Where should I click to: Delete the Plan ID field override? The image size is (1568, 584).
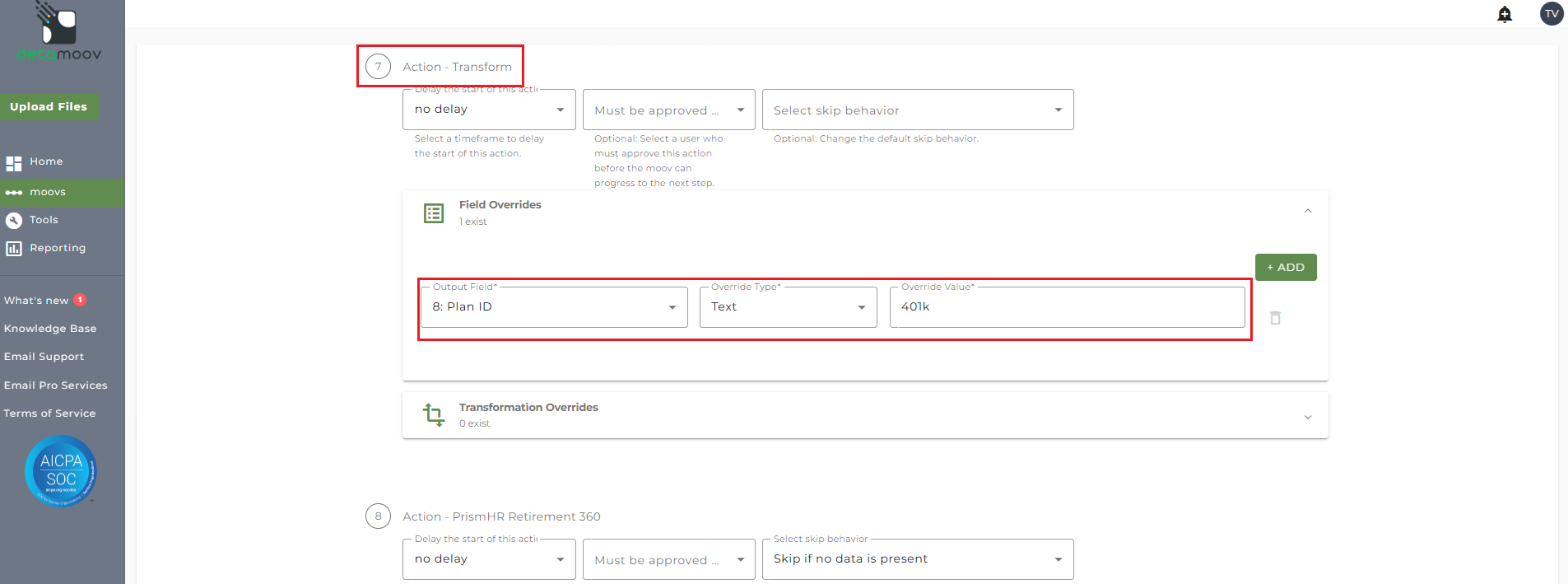pyautogui.click(x=1275, y=318)
